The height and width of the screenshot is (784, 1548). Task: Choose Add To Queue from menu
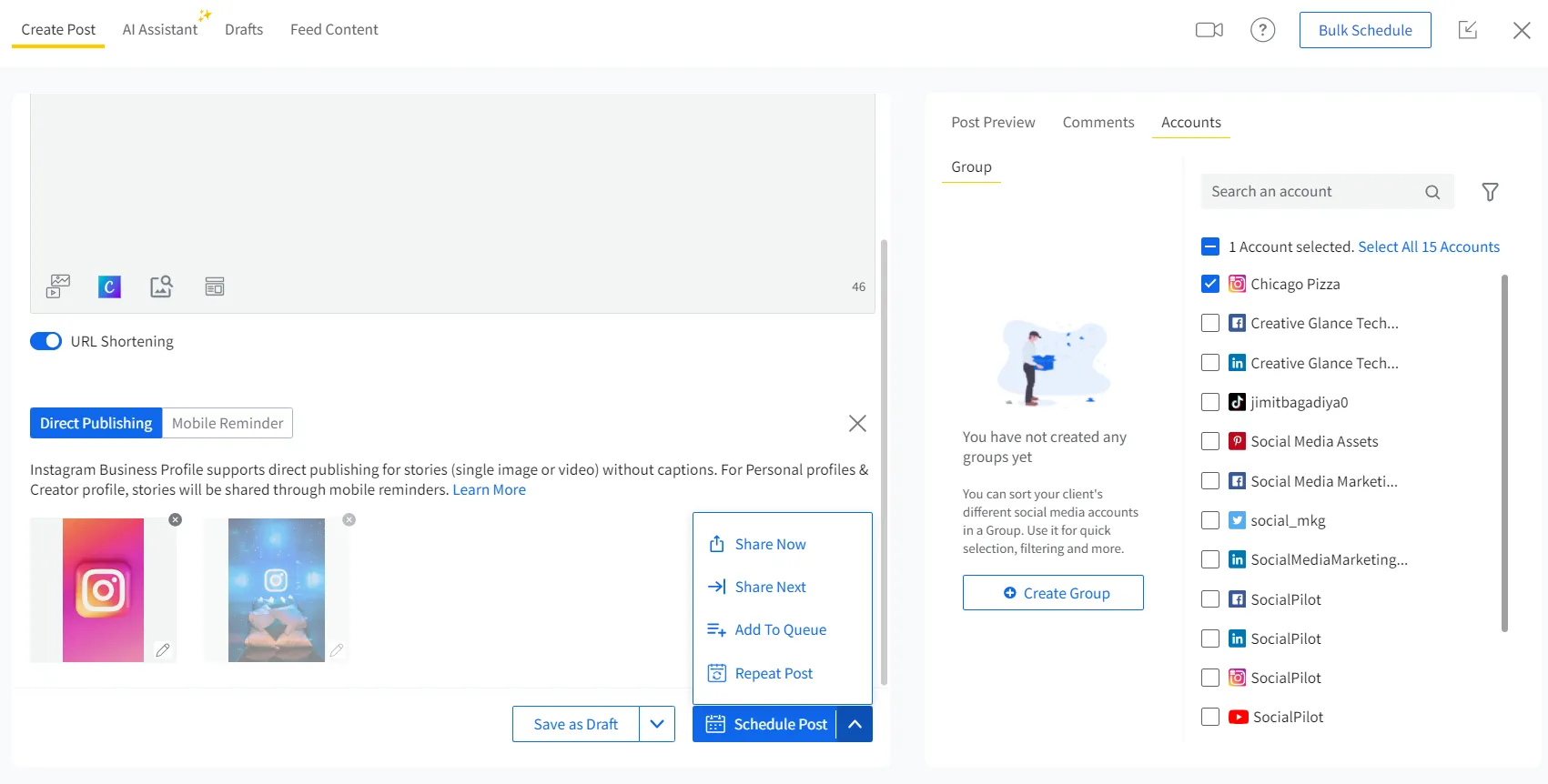(x=780, y=629)
